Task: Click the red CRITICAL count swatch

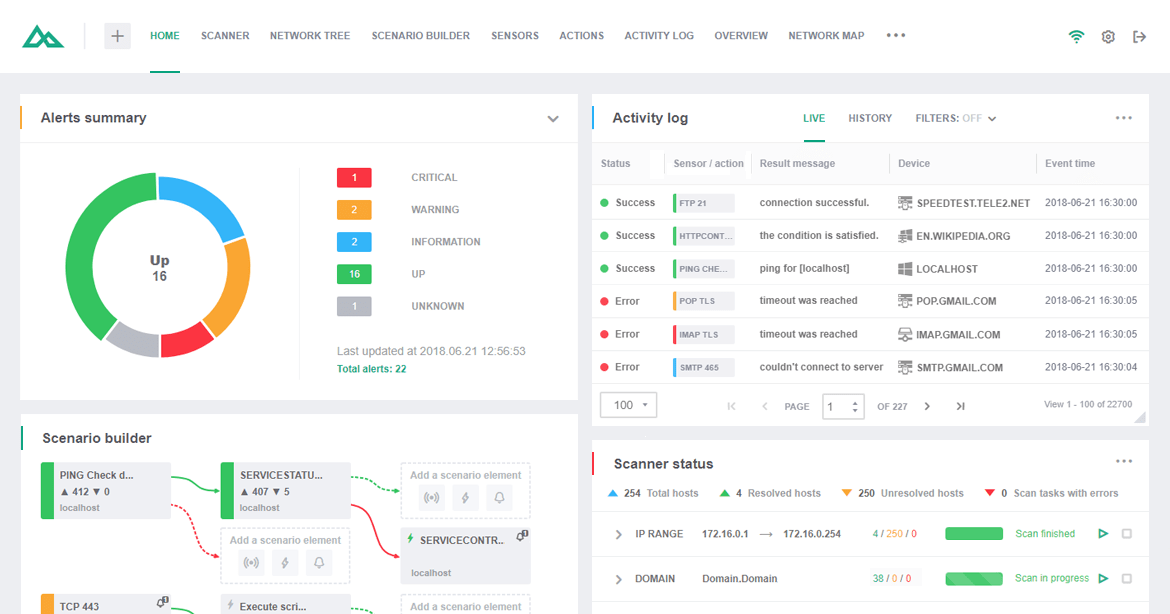Action: click(x=354, y=178)
